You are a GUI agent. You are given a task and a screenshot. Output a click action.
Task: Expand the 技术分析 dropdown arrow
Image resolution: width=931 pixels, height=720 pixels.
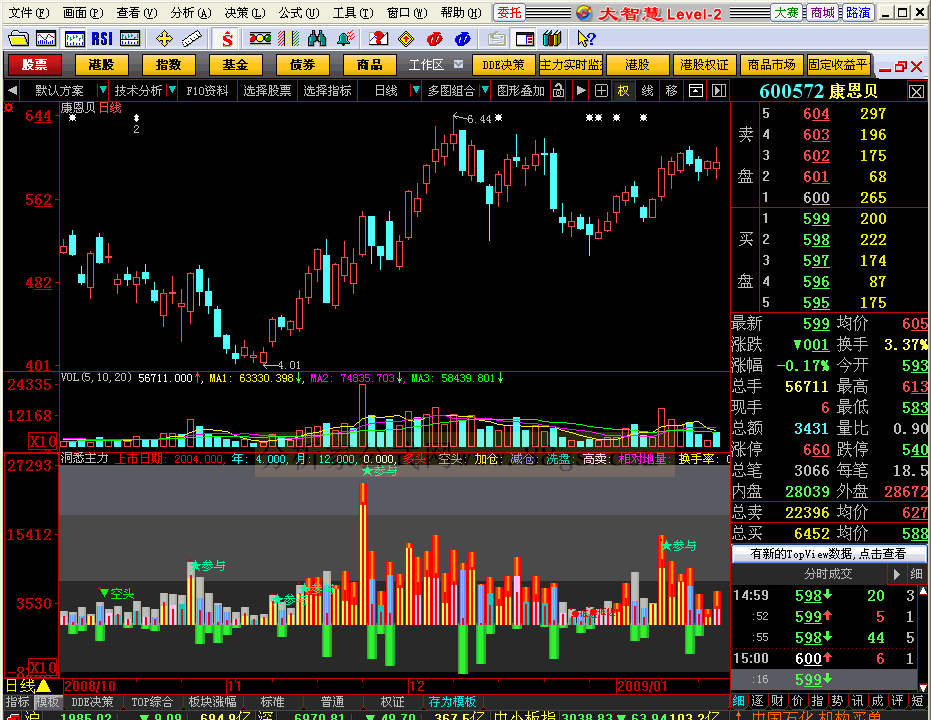coord(172,91)
